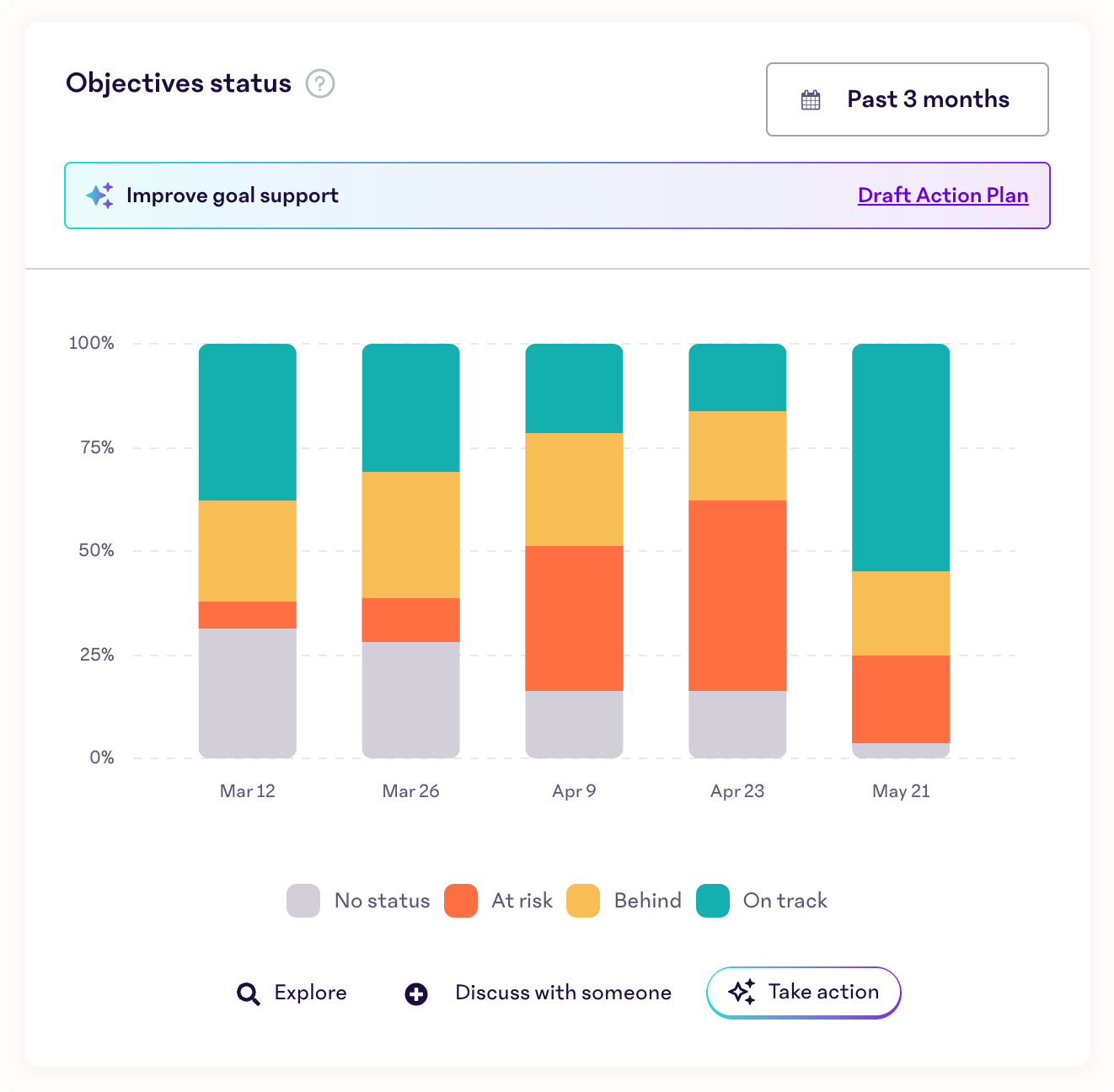Click the Improve goal support banner text
The height and width of the screenshot is (1092, 1114).
[x=232, y=195]
